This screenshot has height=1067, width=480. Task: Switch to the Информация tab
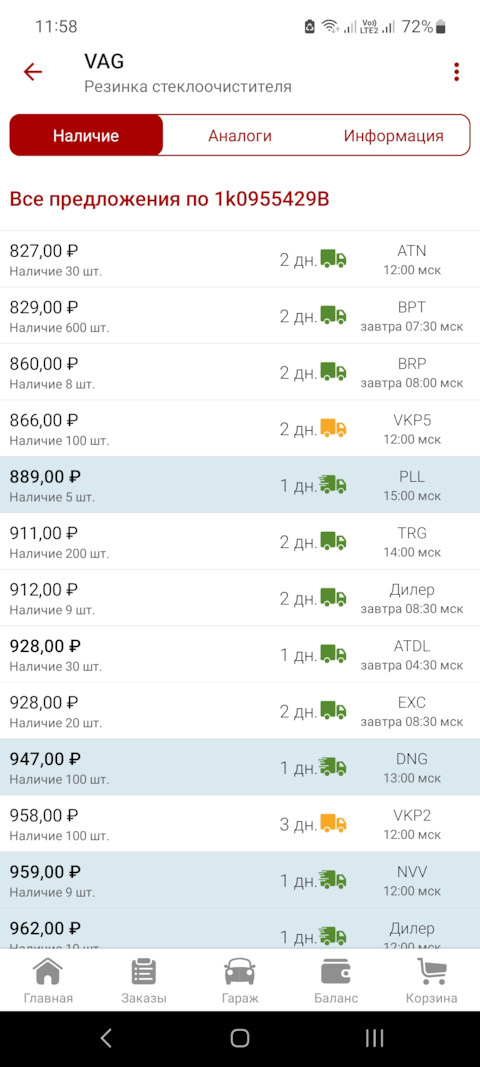click(x=394, y=135)
